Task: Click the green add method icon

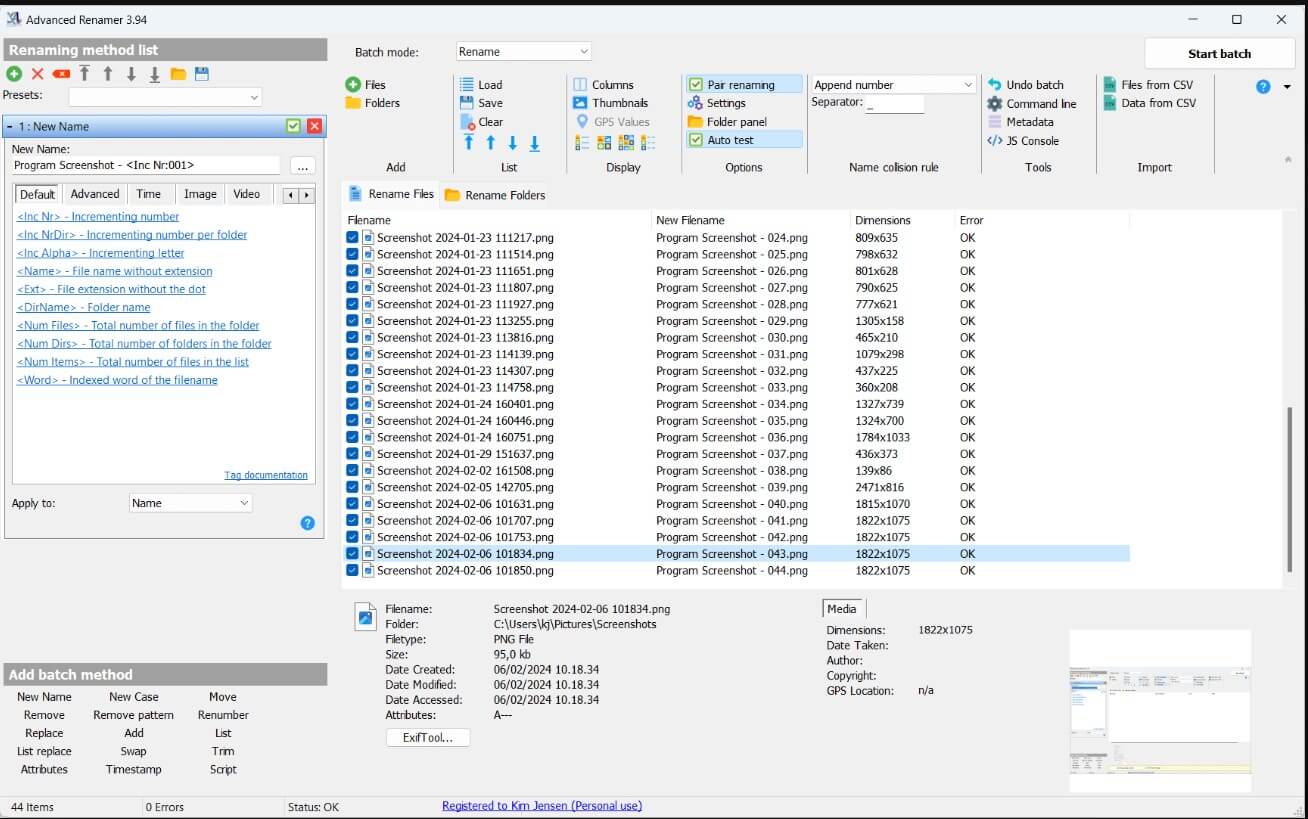Action: (14, 74)
